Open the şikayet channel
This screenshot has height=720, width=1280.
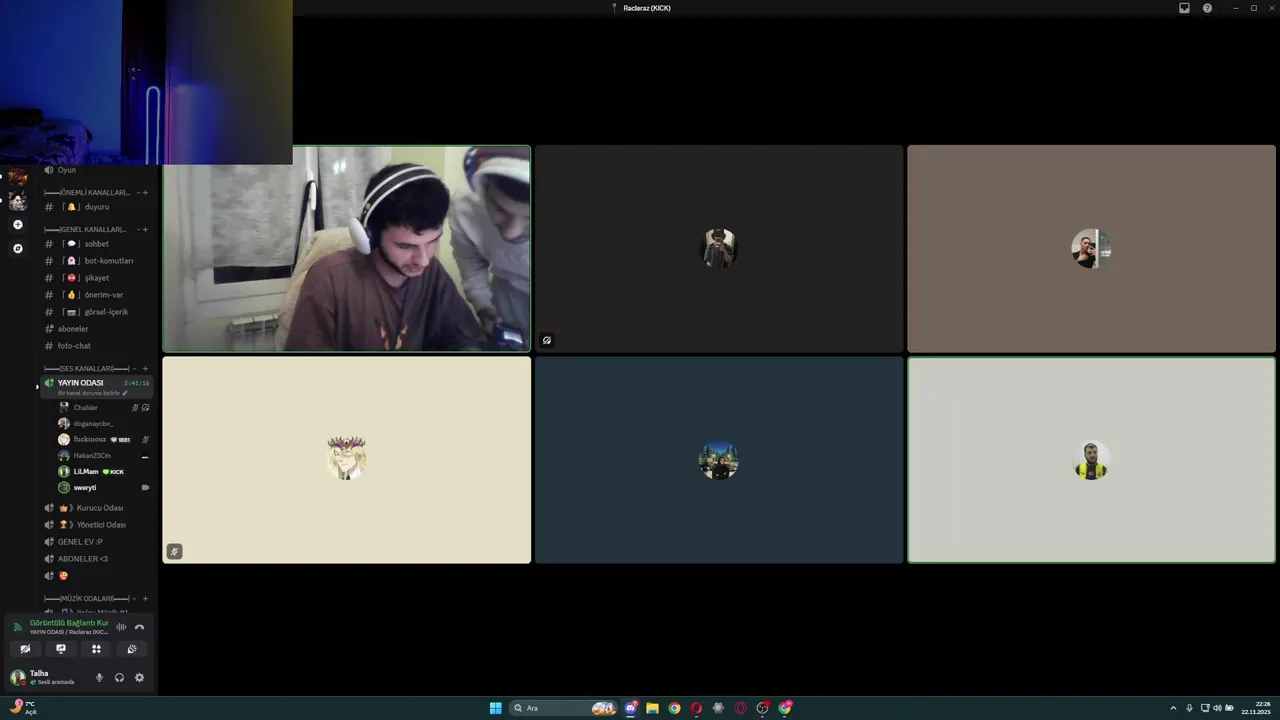click(96, 278)
